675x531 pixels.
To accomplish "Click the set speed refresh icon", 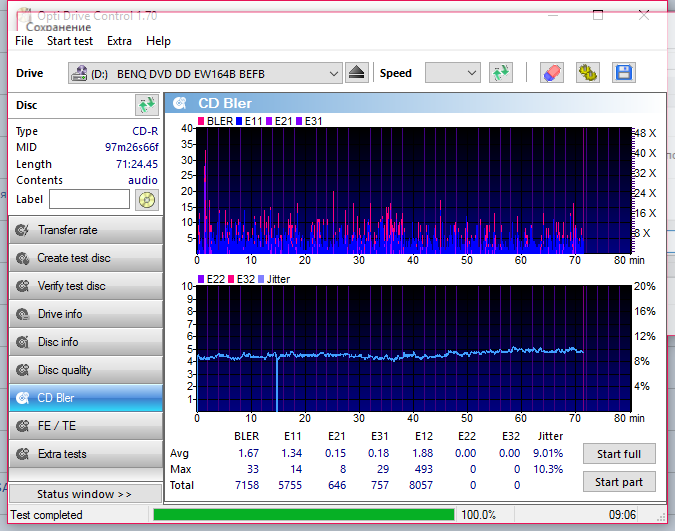I will click(x=500, y=73).
